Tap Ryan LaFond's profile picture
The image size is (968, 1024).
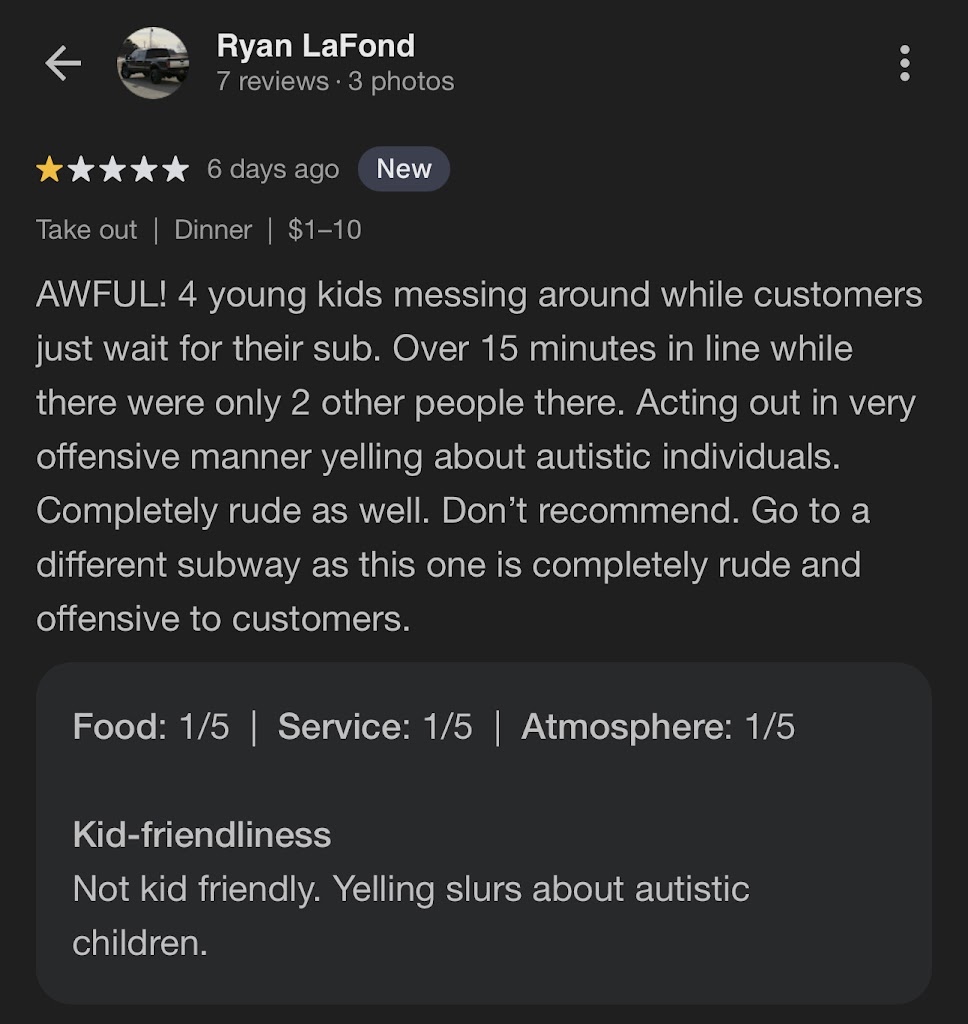coord(153,63)
